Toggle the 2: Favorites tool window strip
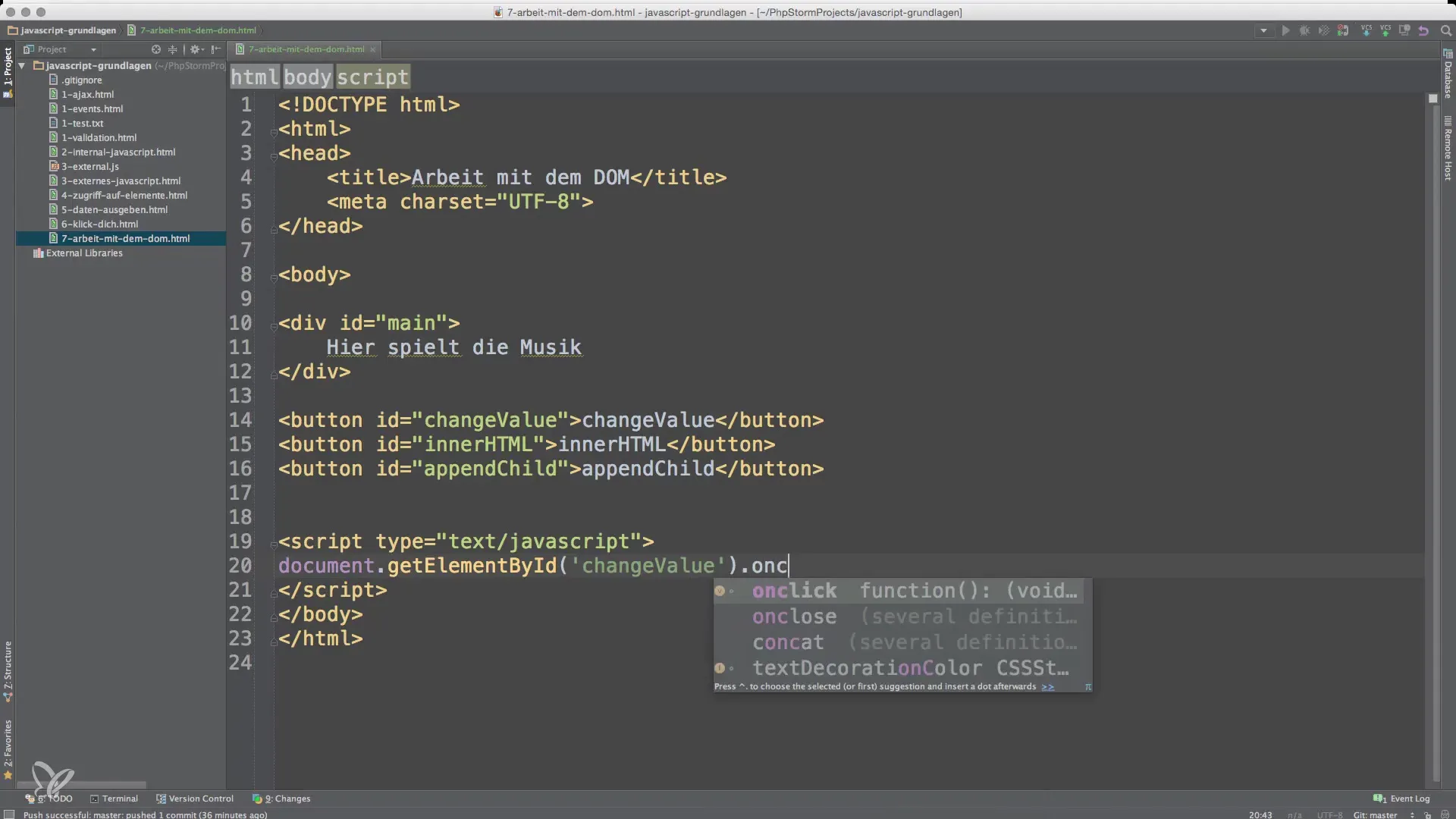 (8, 749)
